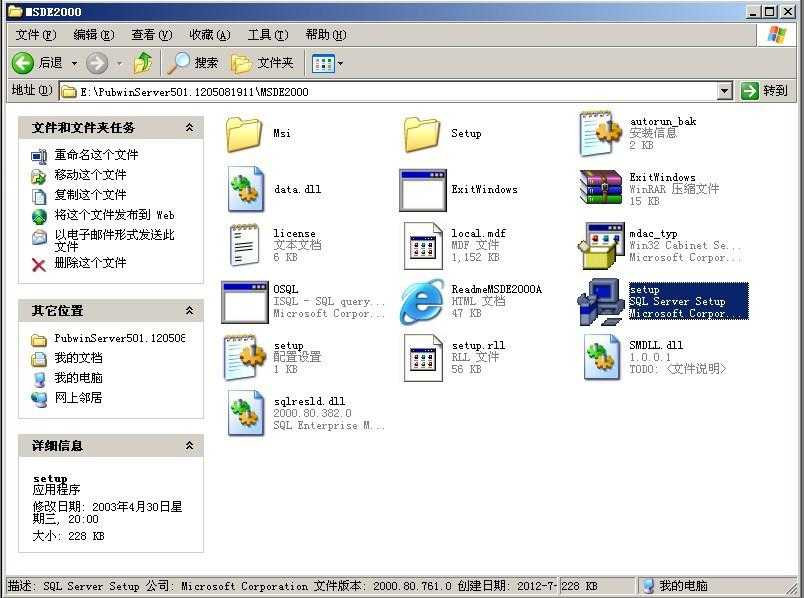Select the setup.rll file icon
This screenshot has width=804, height=598.
(423, 358)
